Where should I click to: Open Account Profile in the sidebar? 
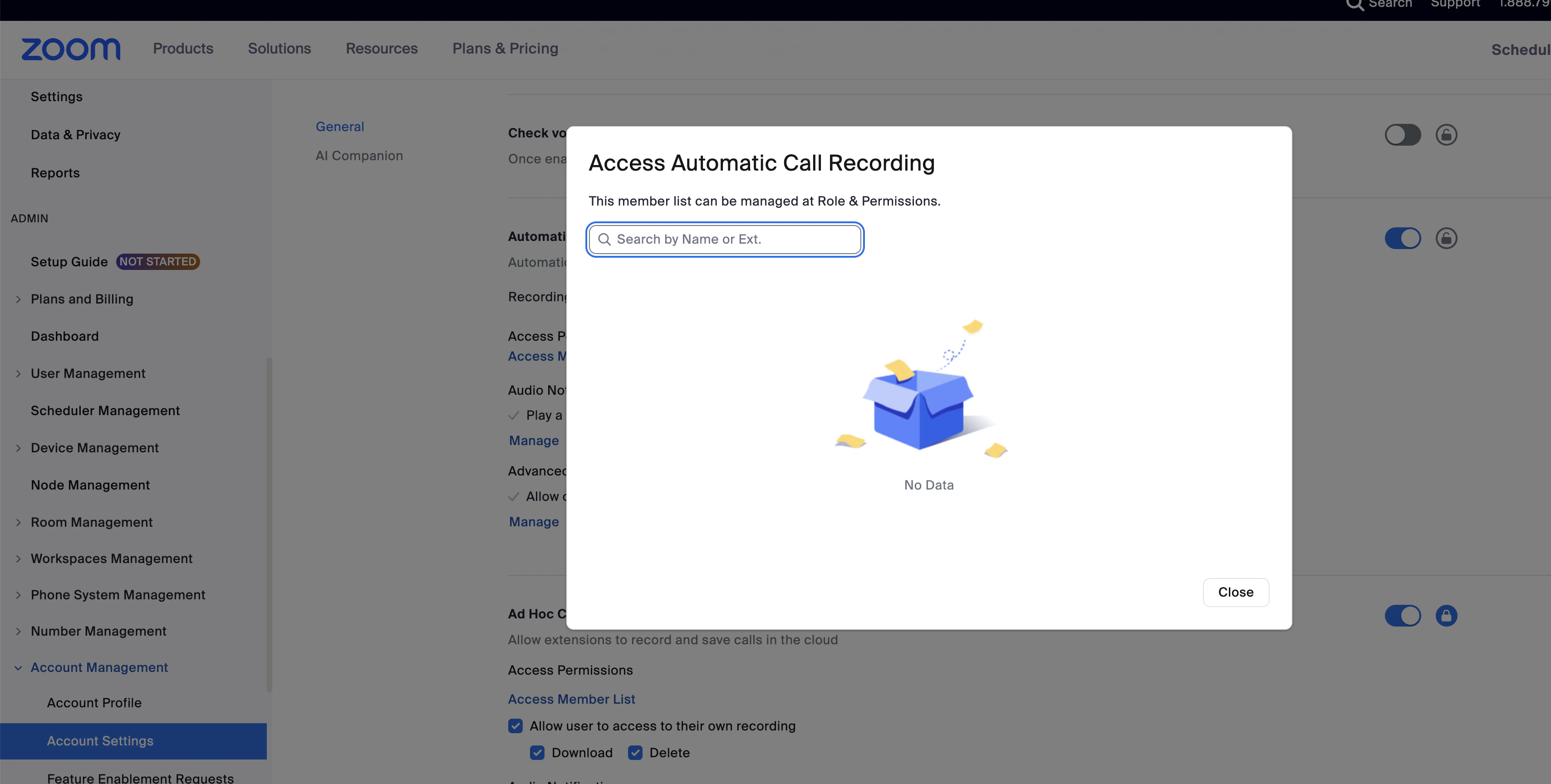coord(94,703)
